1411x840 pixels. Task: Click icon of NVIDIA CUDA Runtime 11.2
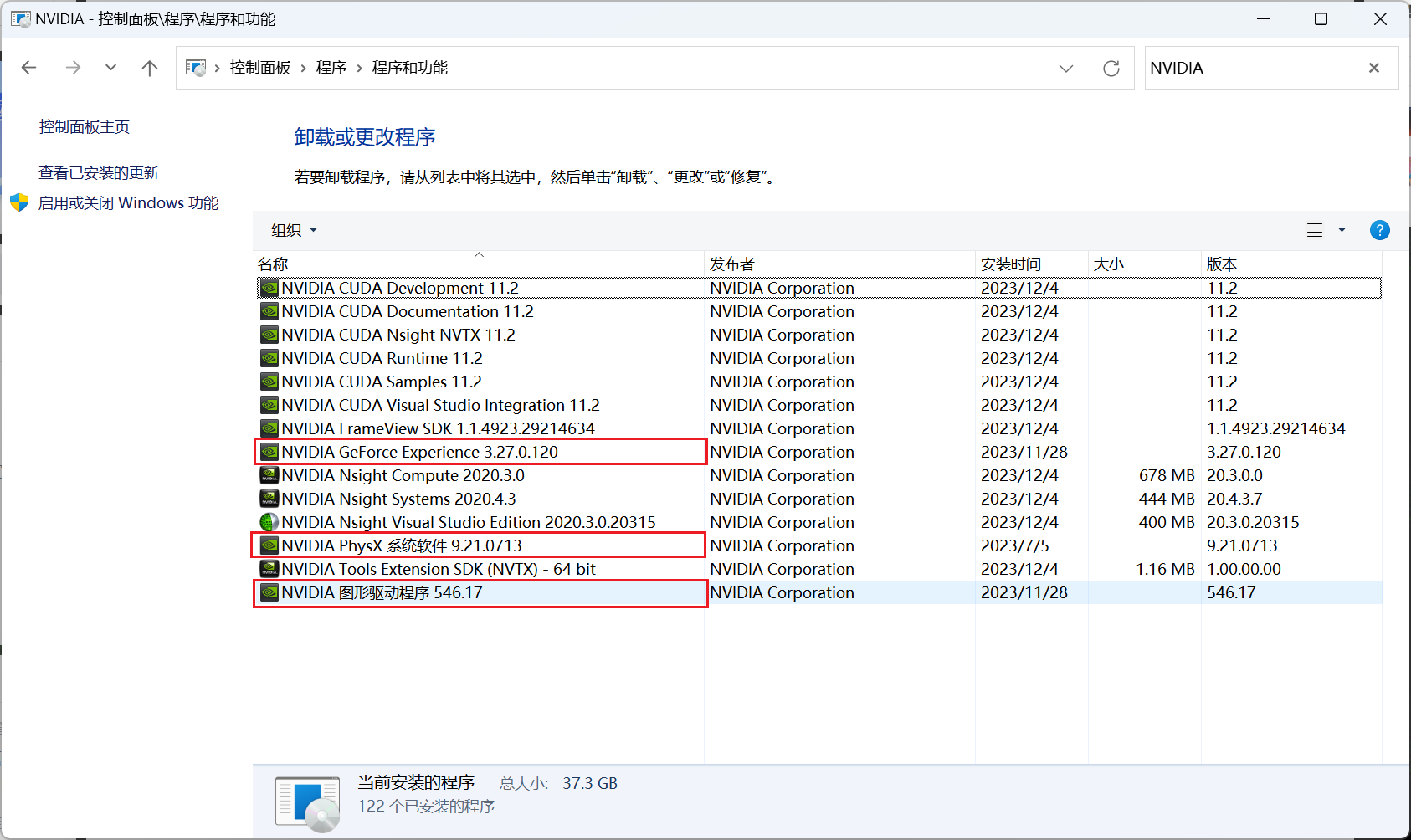point(269,359)
